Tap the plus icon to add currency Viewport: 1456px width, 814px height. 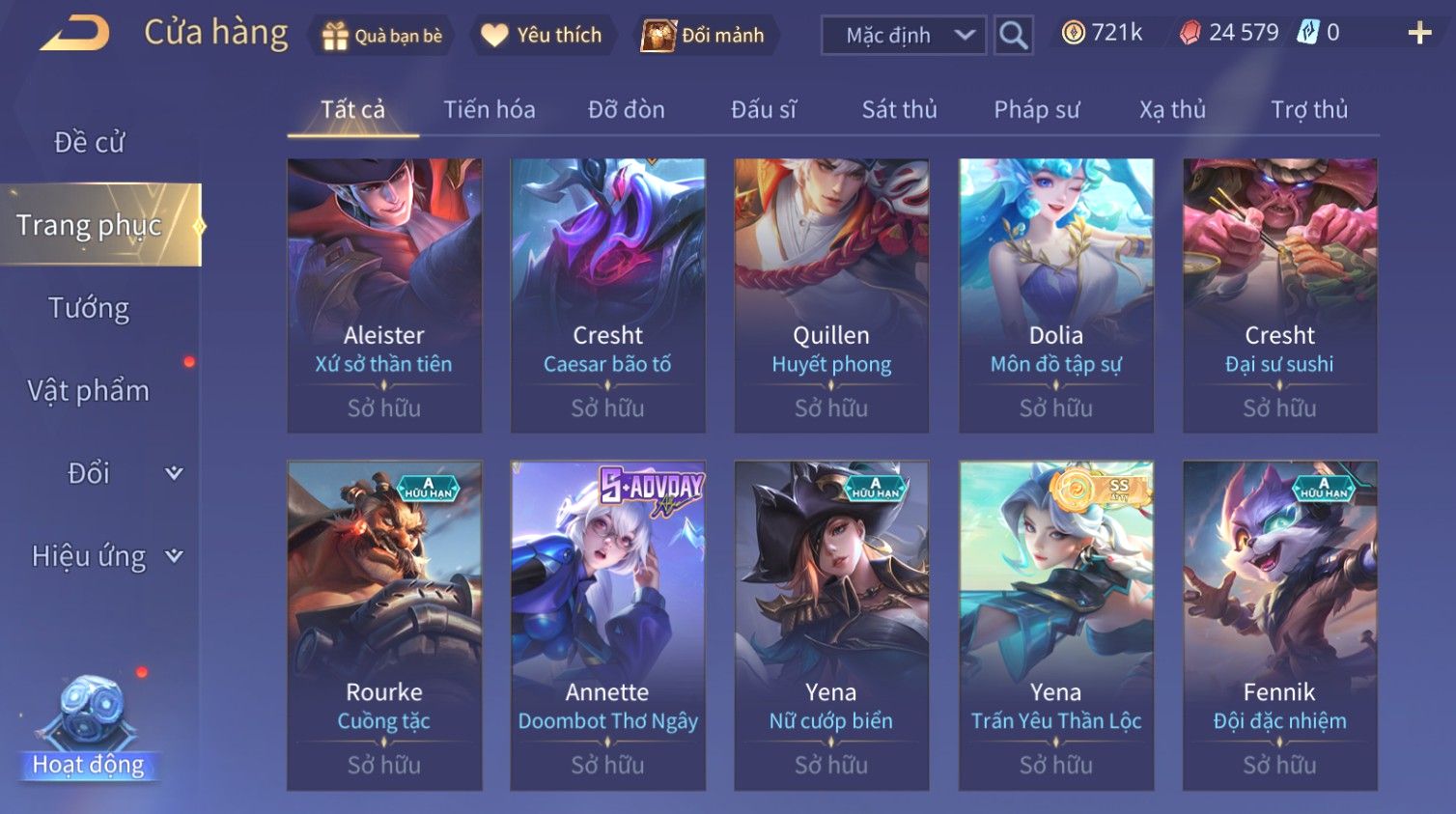click(x=1419, y=34)
